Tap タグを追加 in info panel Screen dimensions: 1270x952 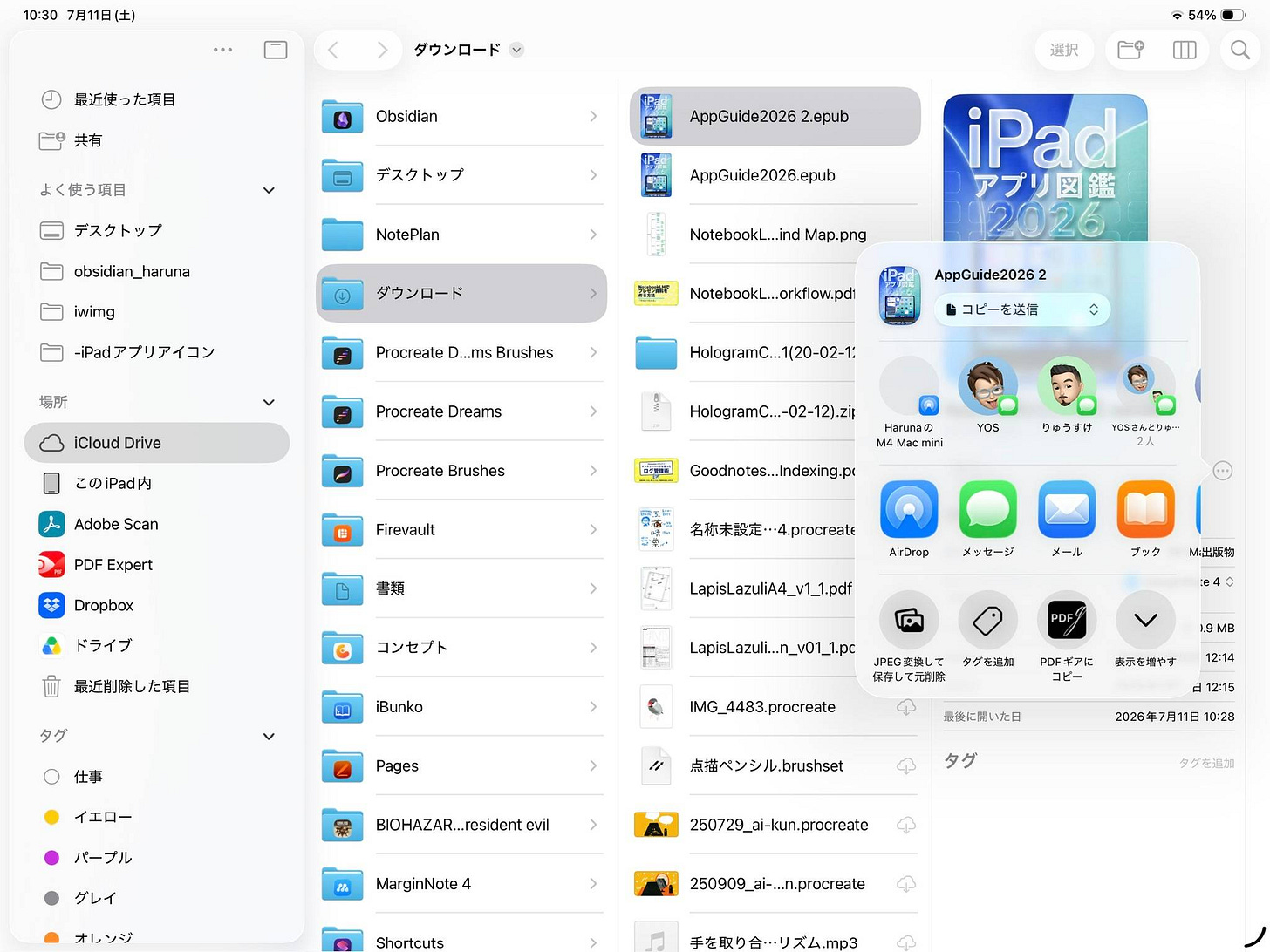click(1206, 763)
